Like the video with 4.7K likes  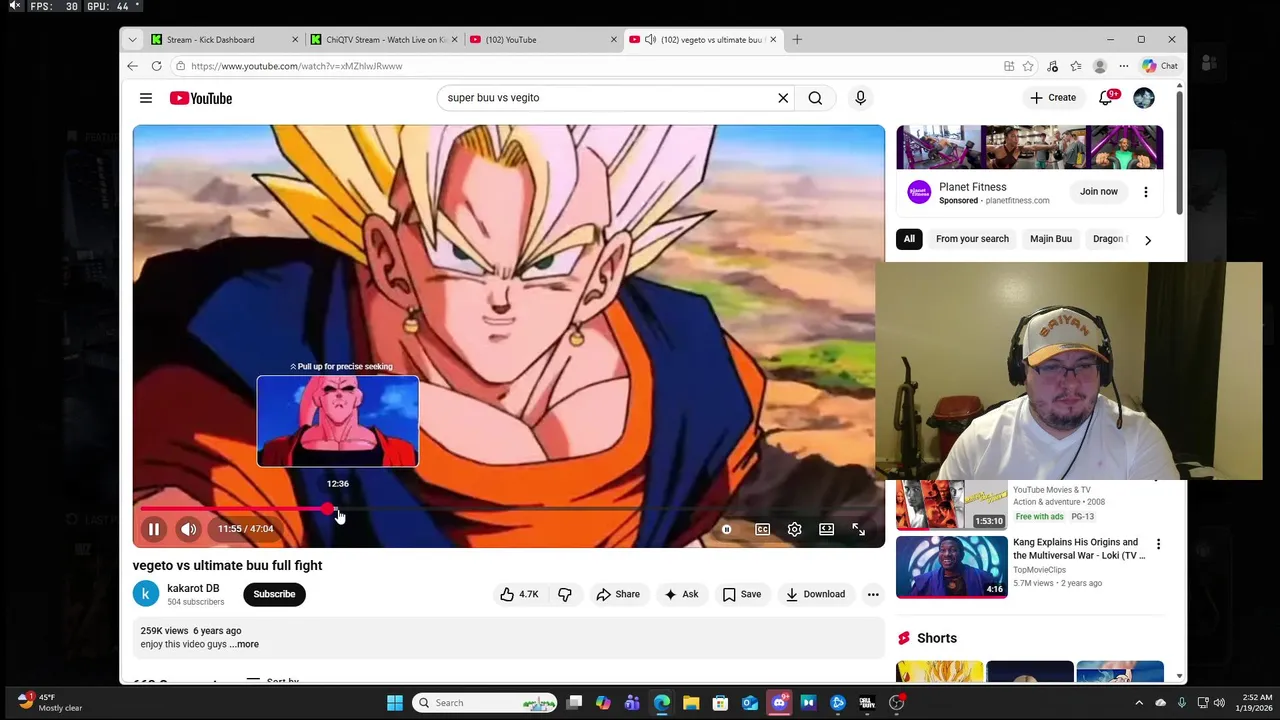519,594
